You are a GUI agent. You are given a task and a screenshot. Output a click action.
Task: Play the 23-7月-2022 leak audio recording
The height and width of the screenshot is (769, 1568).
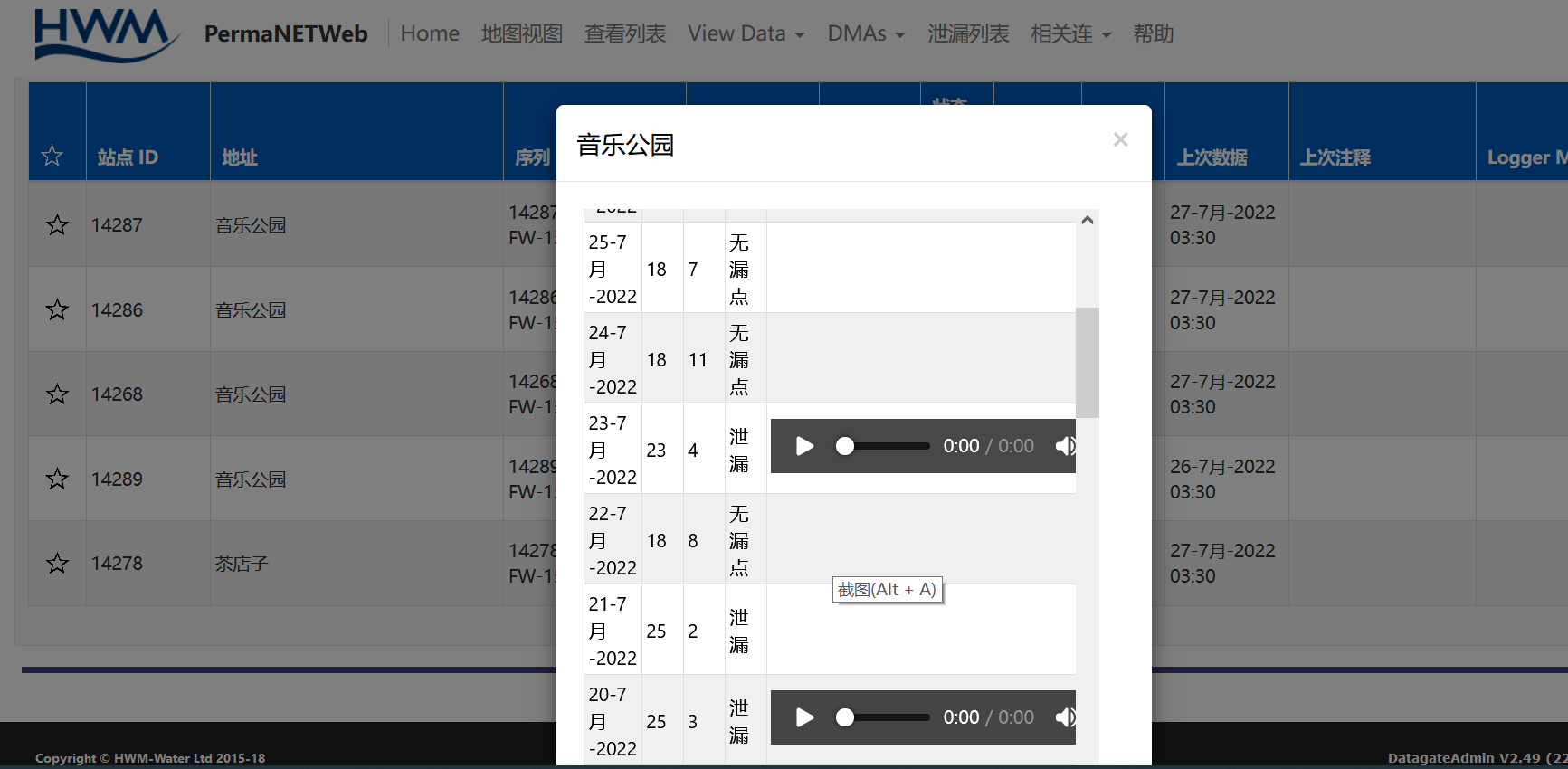coord(804,446)
